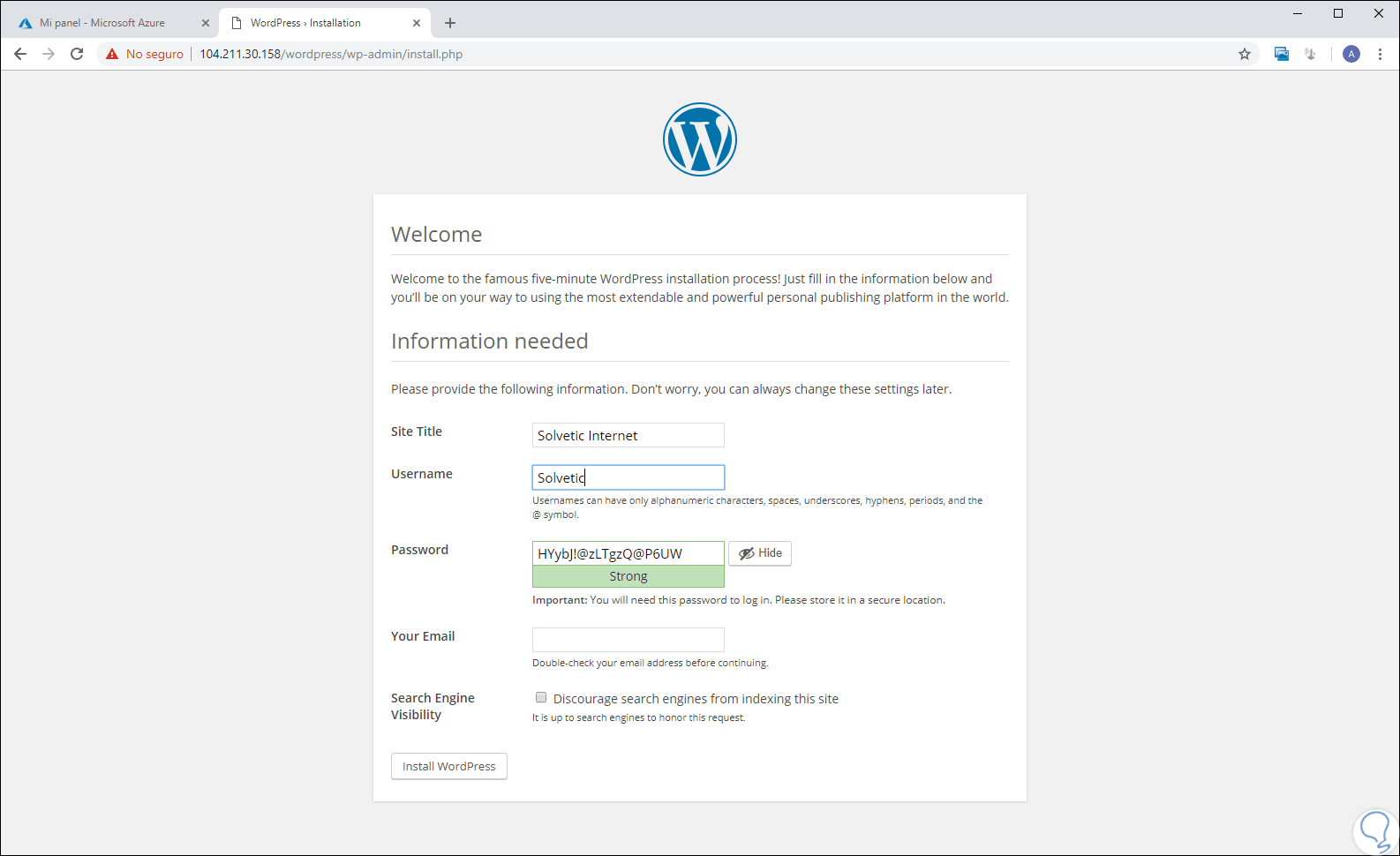Click the 'It is up to search engines' note
This screenshot has width=1400, height=856.
point(639,717)
